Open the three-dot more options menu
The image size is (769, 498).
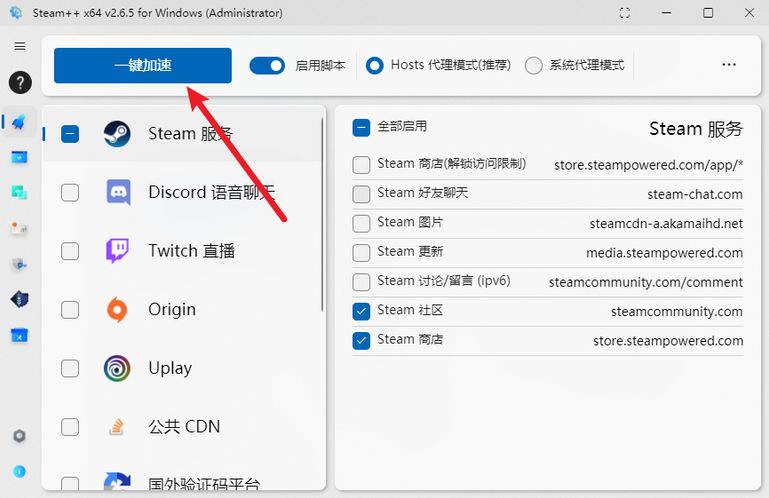coord(729,65)
